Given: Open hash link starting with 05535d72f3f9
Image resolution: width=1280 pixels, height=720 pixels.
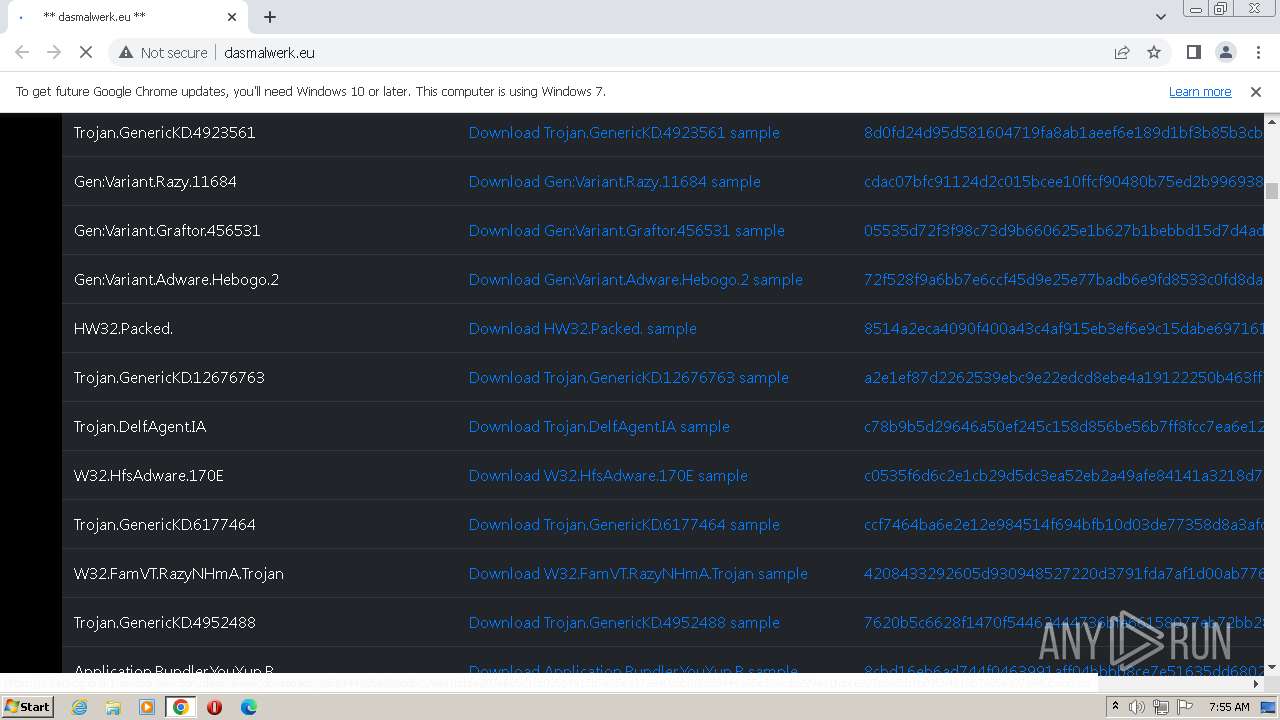Looking at the screenshot, I should (1063, 230).
